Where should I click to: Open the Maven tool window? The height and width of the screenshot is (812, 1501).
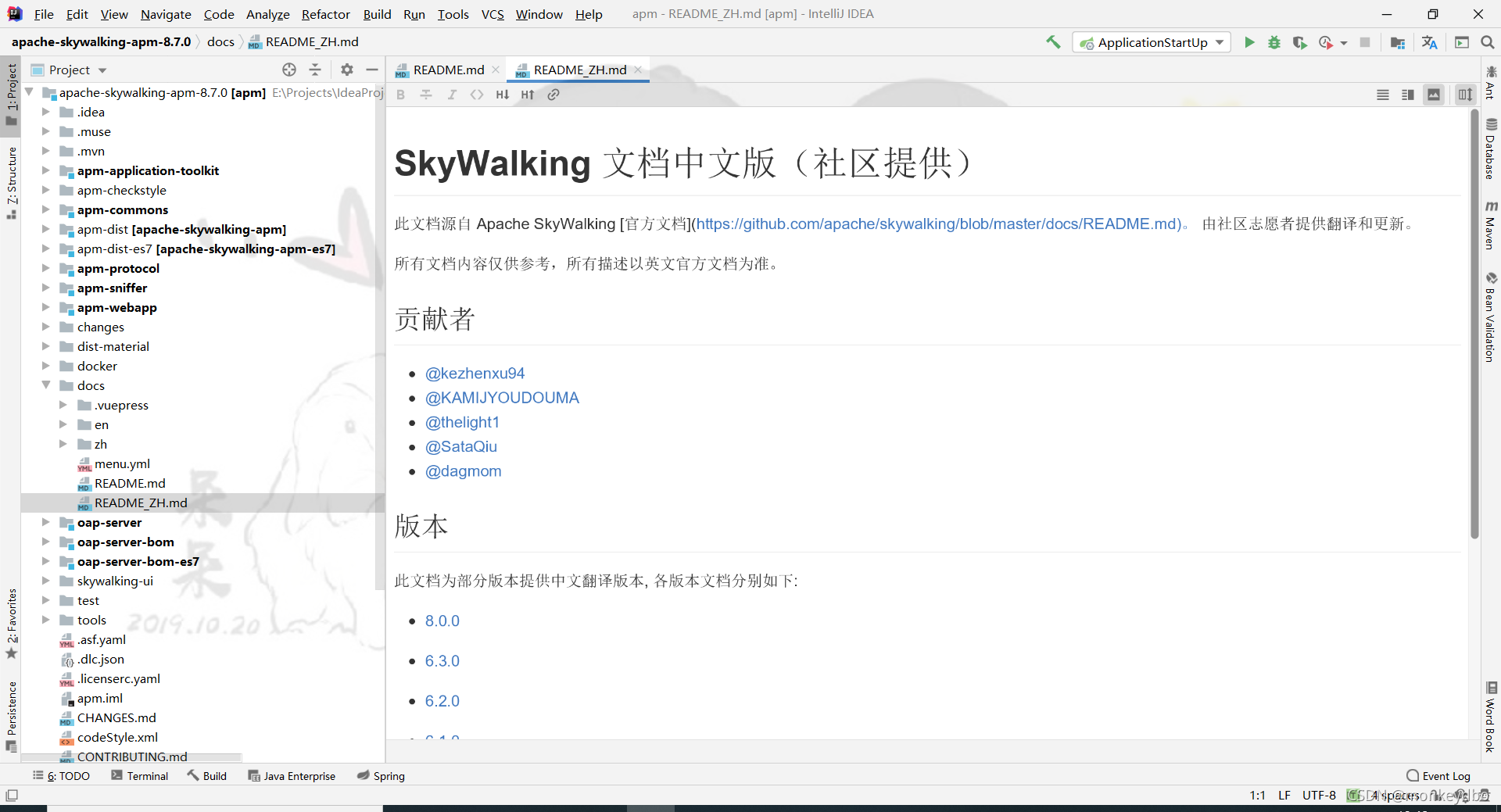pyautogui.click(x=1491, y=225)
